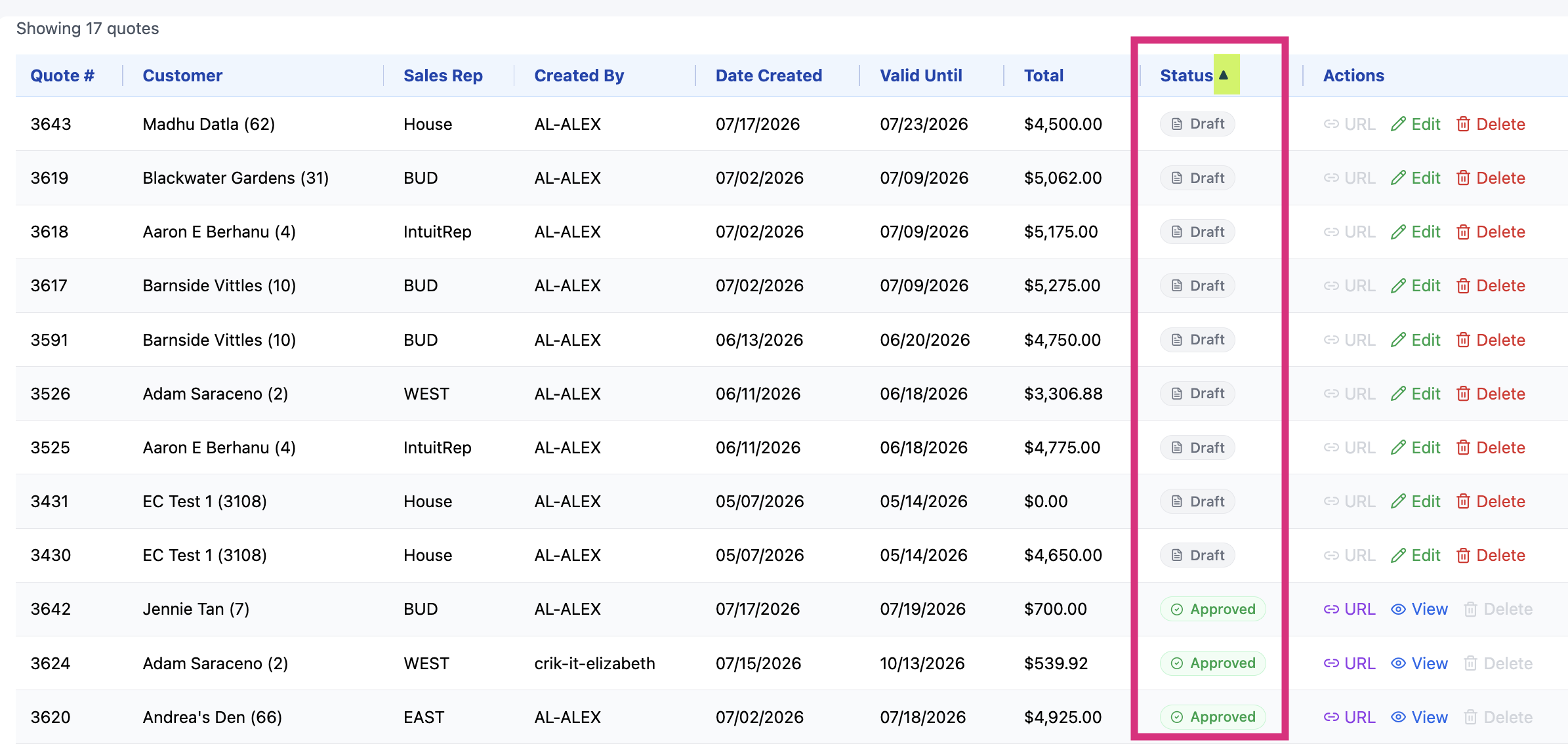Click the pencil Edit icon for quote 3526
Viewport: 1568px width, 744px height.
point(1398,394)
